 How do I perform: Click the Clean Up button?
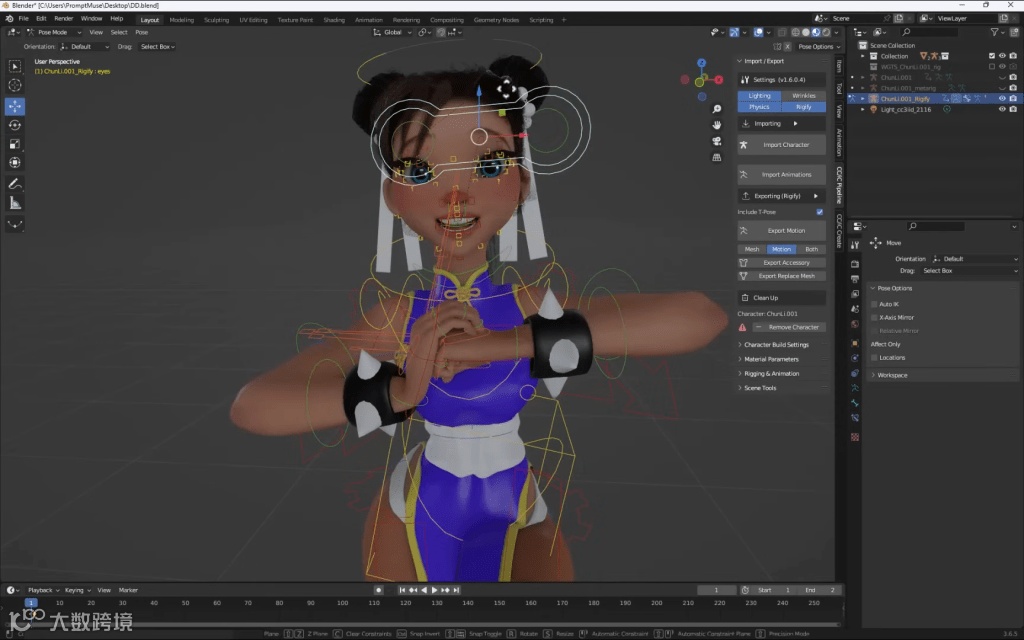(x=781, y=298)
